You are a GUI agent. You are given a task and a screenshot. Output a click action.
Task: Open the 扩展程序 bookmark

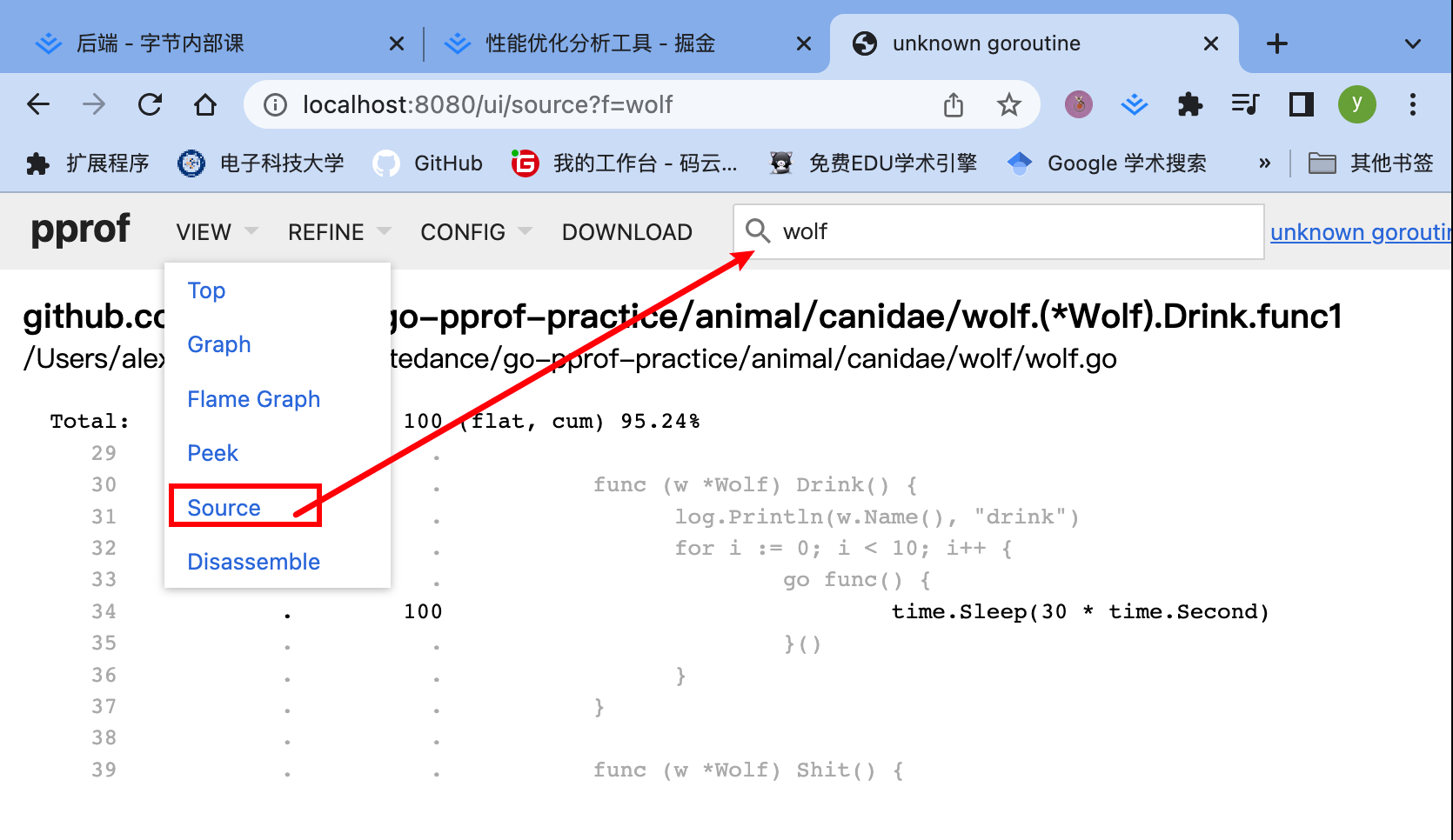[88, 163]
